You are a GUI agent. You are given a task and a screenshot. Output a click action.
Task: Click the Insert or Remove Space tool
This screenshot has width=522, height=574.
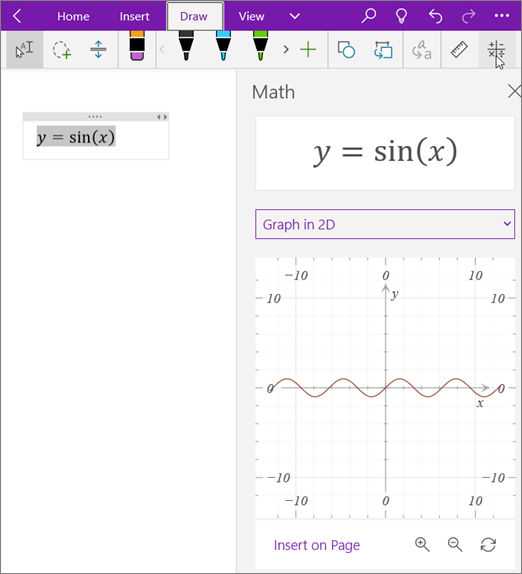(98, 50)
